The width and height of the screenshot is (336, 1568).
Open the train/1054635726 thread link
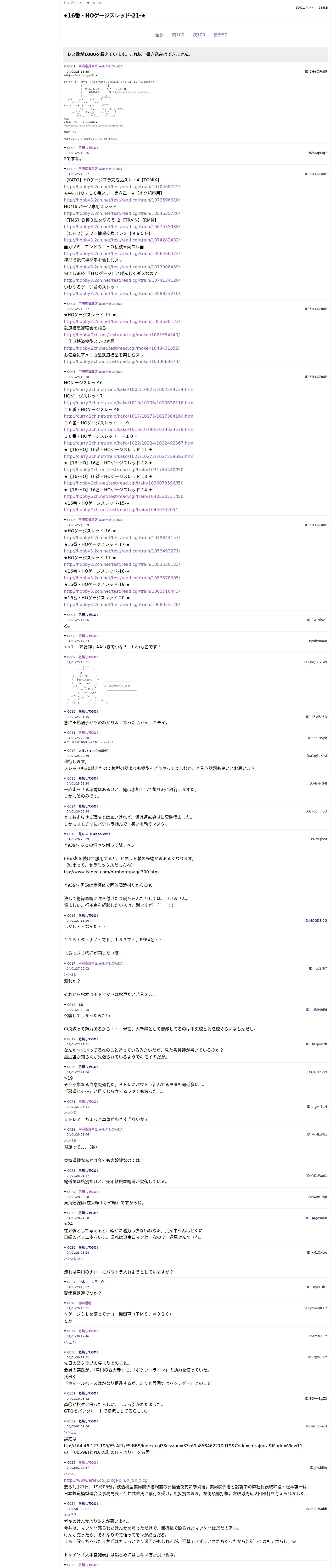(x=122, y=214)
